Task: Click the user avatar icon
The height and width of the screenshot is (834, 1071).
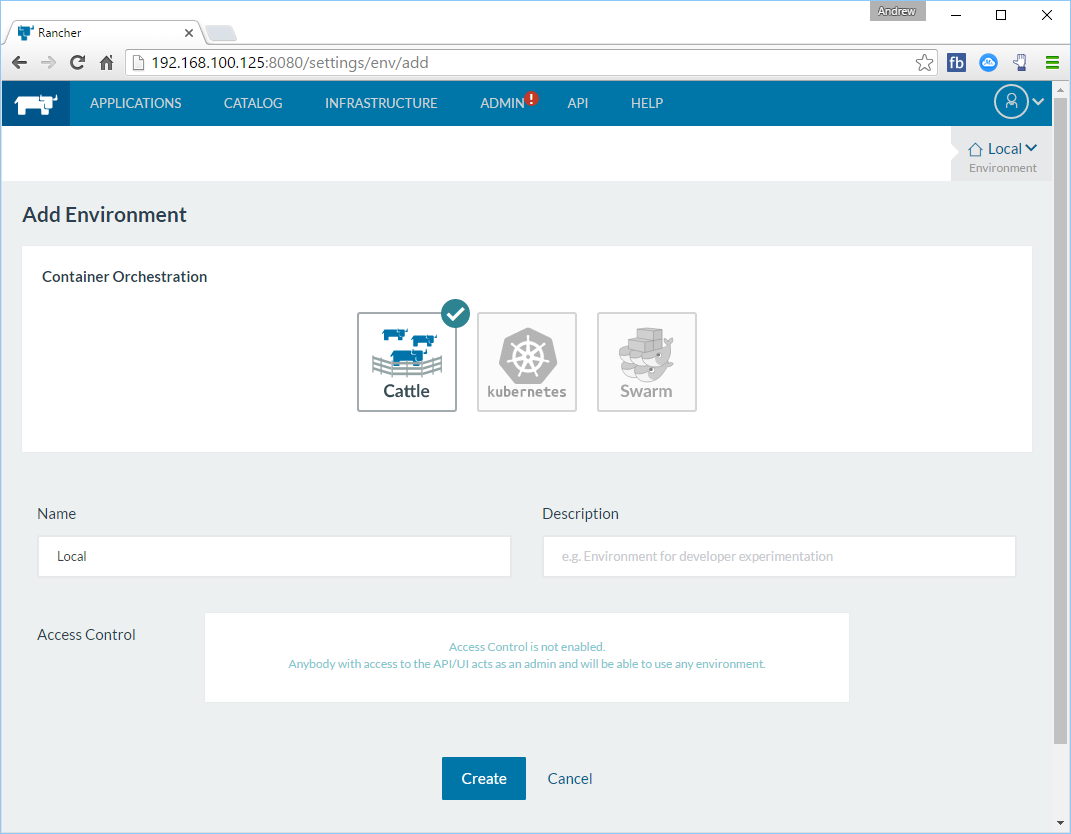Action: click(1010, 102)
